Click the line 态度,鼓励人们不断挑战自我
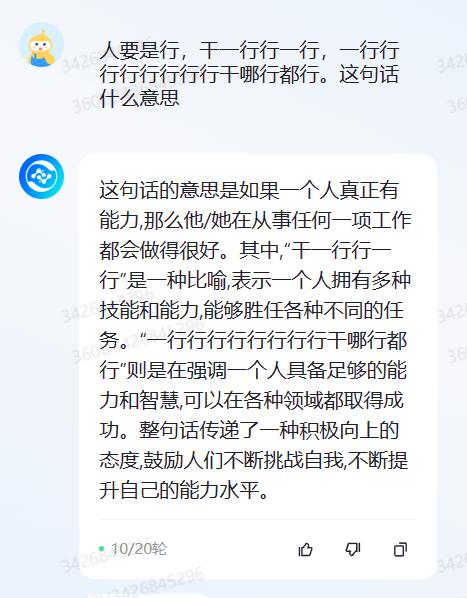Screen dimensions: 467x598 pos(221,460)
